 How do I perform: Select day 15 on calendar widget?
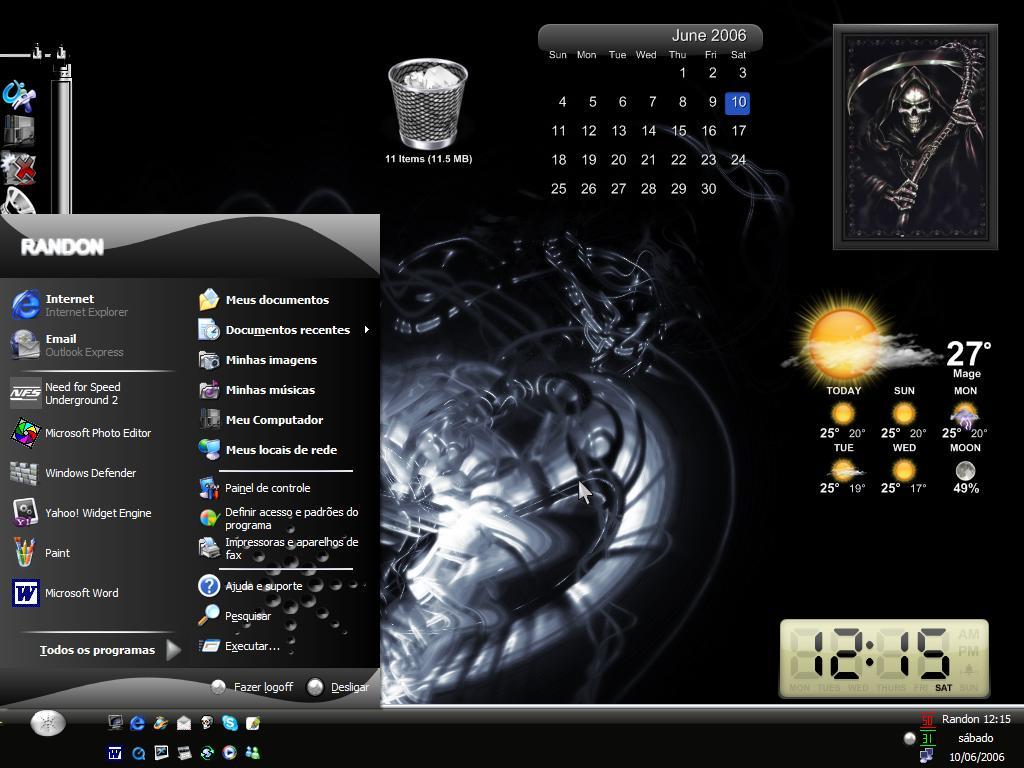click(679, 131)
